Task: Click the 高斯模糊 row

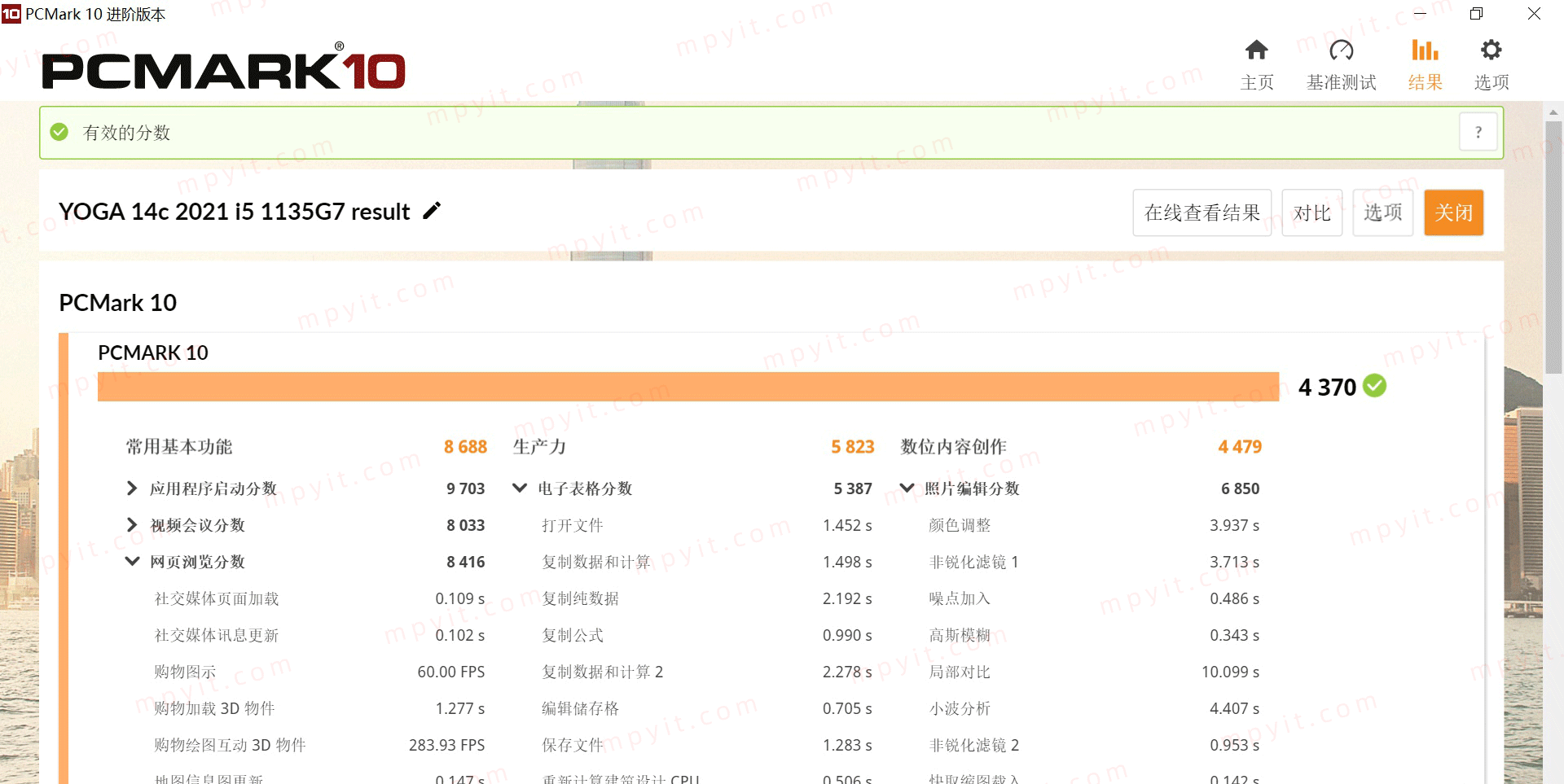Action: pyautogui.click(x=1094, y=635)
